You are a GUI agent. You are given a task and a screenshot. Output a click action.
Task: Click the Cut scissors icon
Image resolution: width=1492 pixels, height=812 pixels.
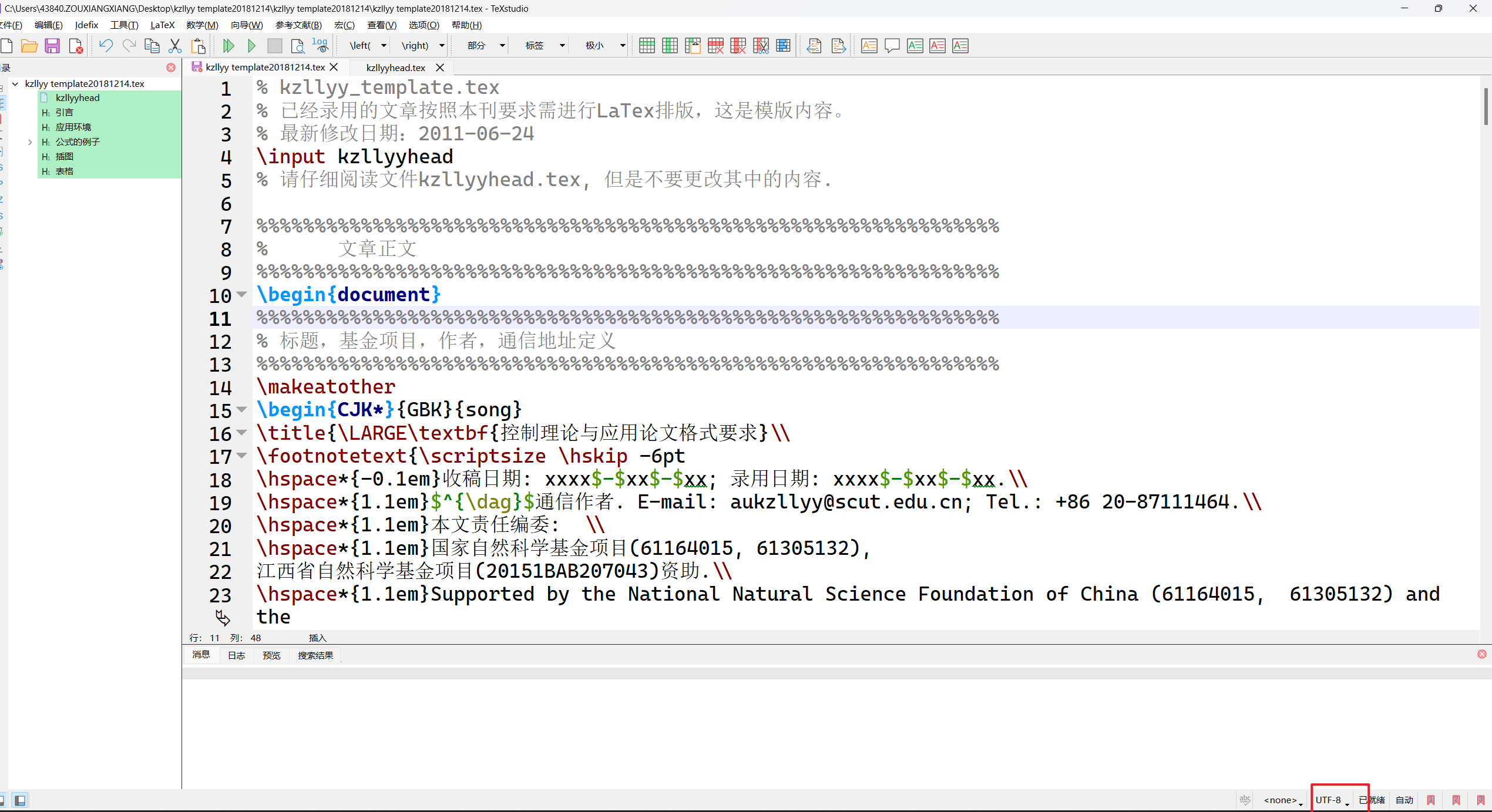(x=174, y=46)
